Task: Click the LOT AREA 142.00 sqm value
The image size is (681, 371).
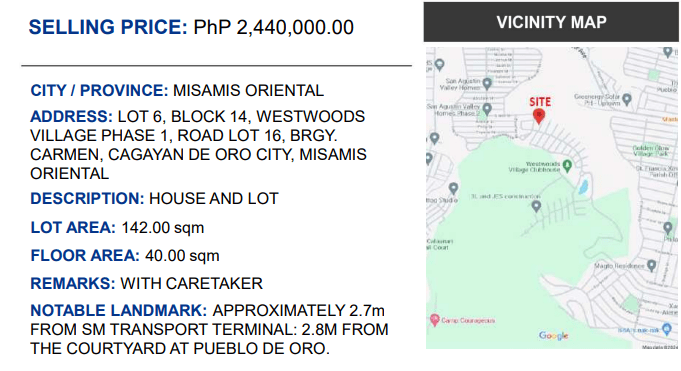Action: (163, 228)
